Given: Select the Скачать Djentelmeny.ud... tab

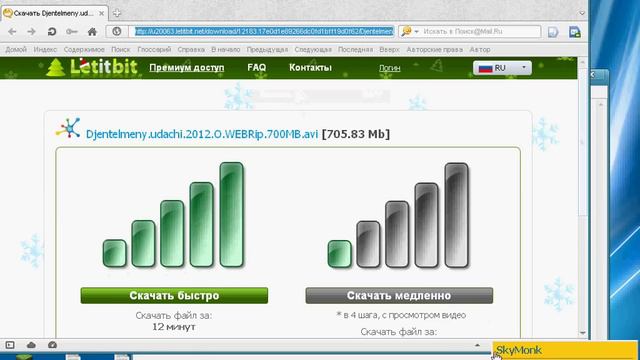Looking at the screenshot, I should [x=54, y=13].
